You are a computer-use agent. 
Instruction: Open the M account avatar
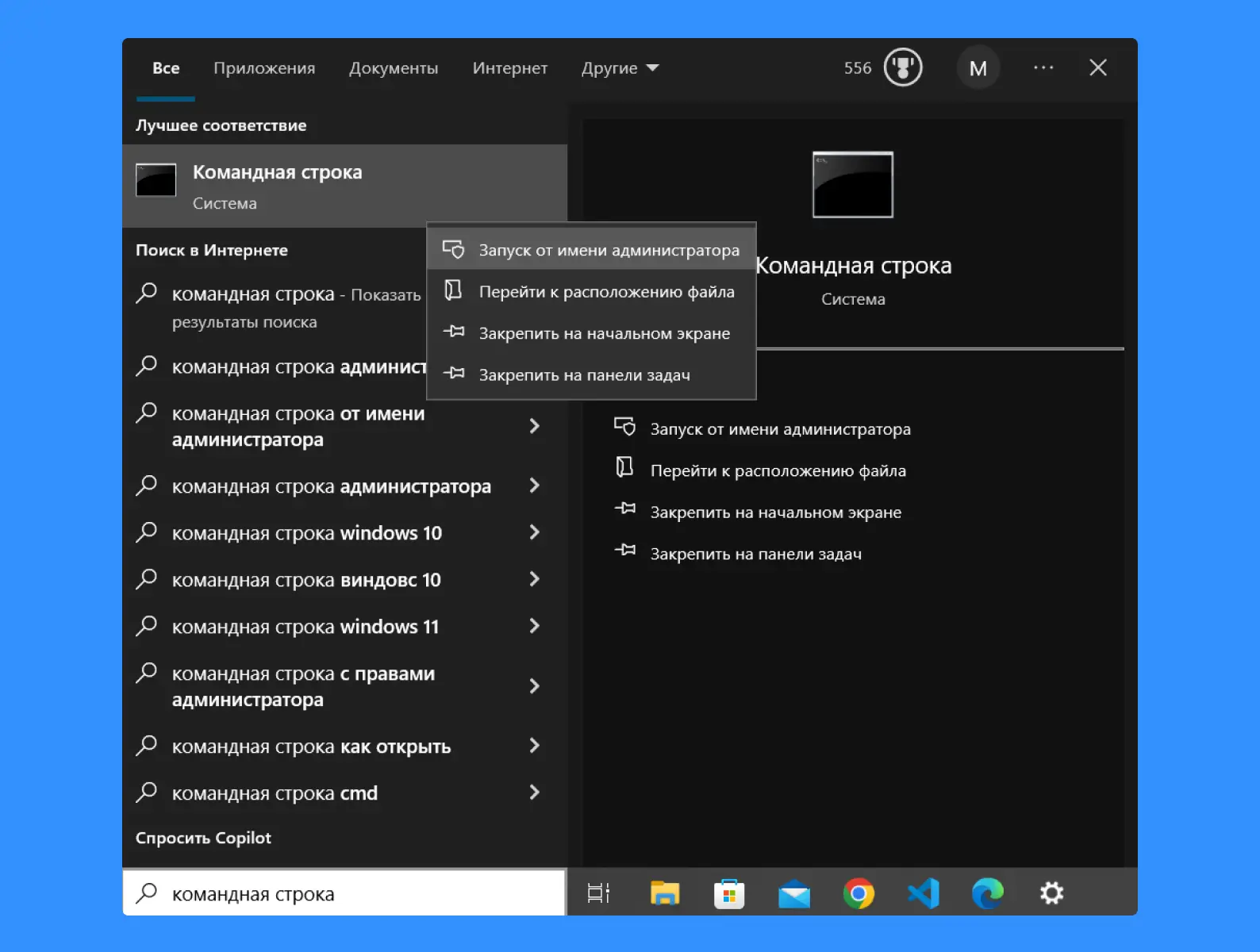978,68
